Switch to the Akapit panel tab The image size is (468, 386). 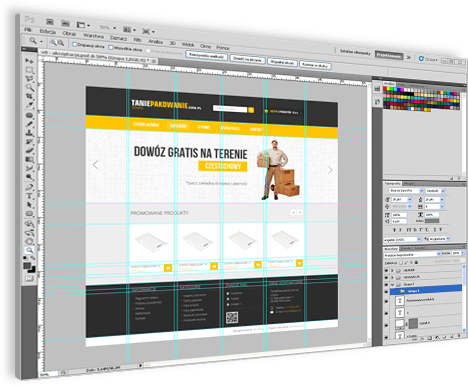point(409,184)
